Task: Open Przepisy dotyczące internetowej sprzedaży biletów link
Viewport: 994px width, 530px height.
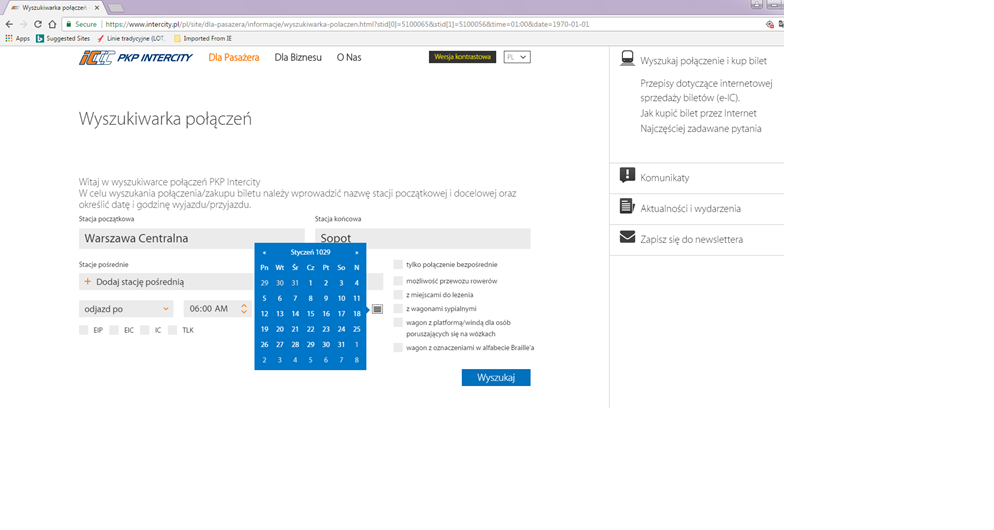Action: click(706, 91)
